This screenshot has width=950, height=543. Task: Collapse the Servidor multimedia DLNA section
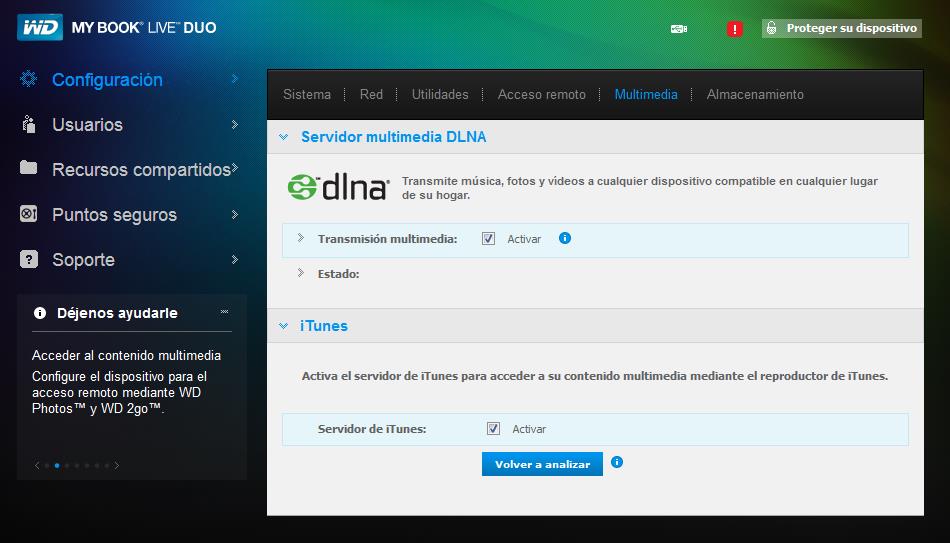click(283, 137)
